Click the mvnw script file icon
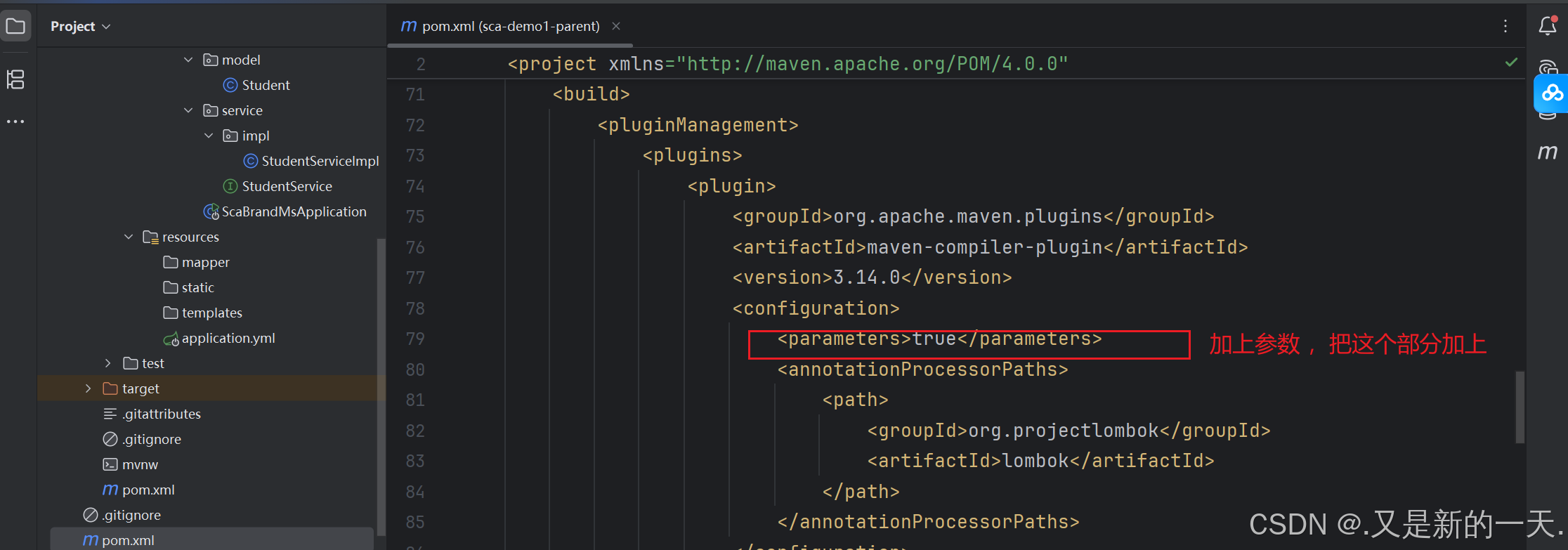The image size is (1568, 550). [x=110, y=464]
